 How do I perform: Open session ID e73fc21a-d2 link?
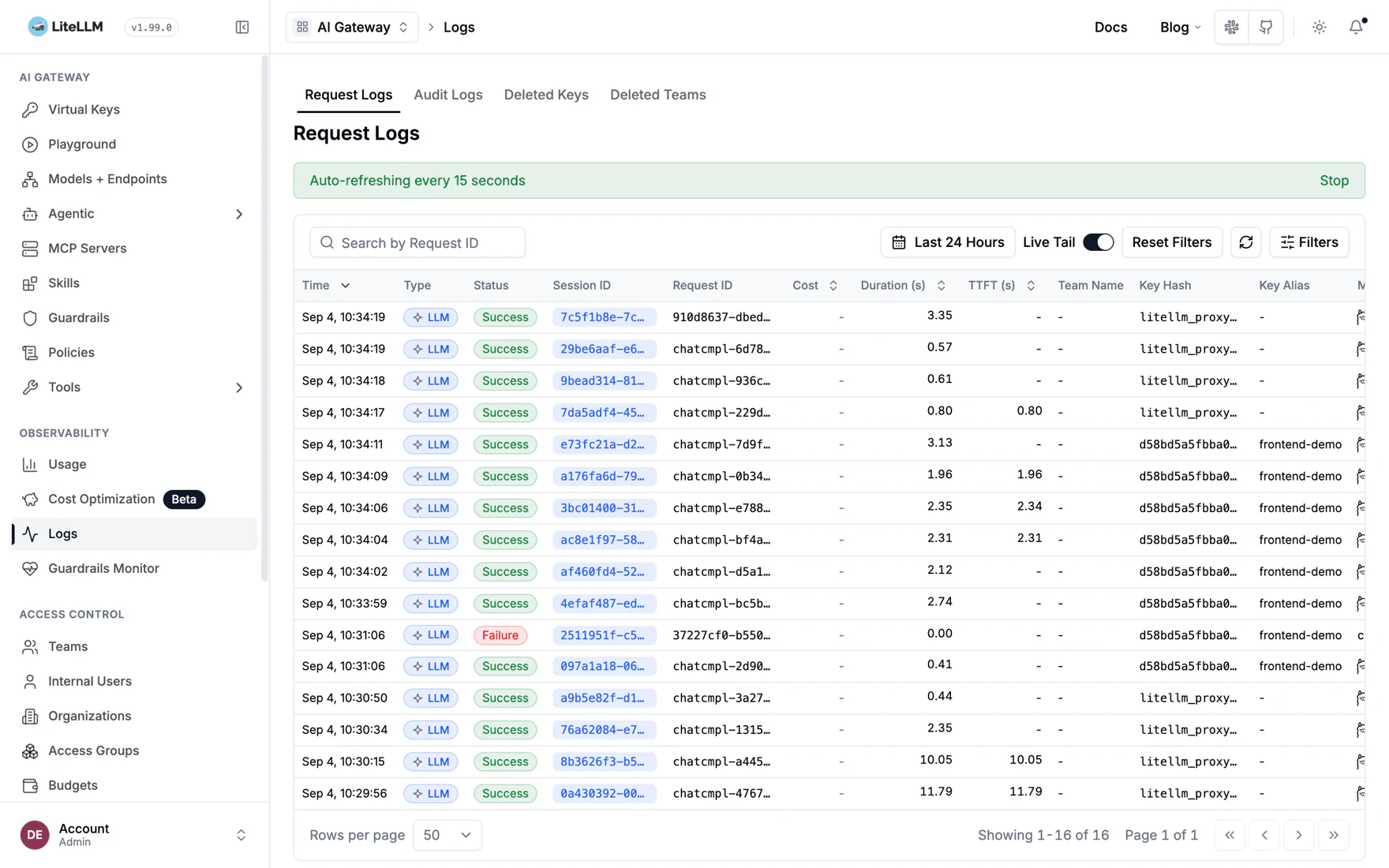(603, 444)
